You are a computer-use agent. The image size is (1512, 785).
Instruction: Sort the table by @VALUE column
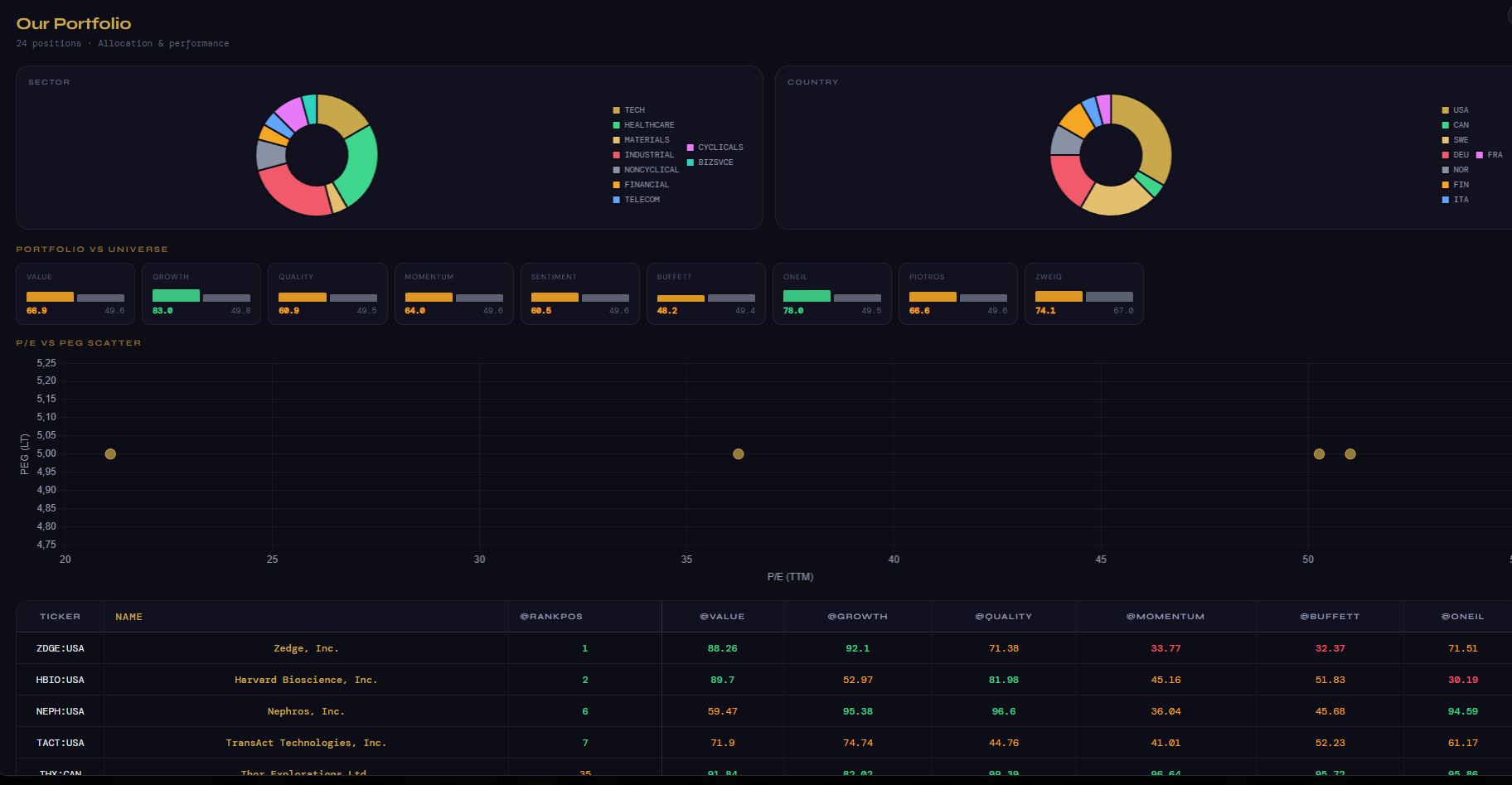click(x=722, y=617)
